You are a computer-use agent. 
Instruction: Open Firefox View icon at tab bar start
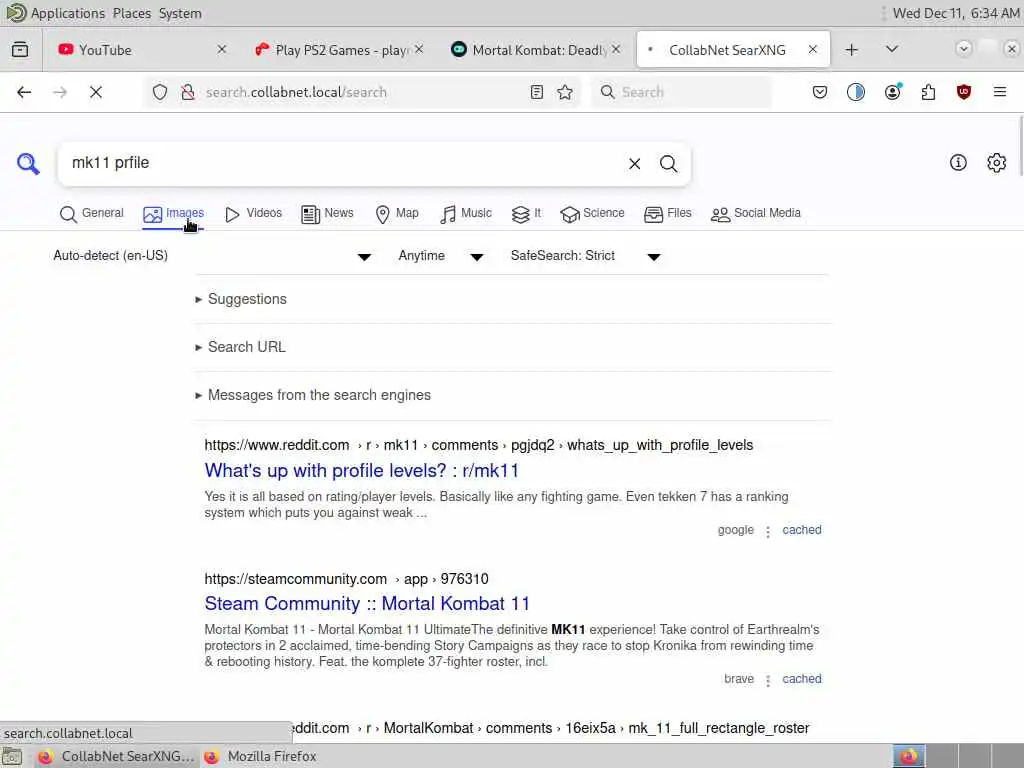click(x=20, y=50)
